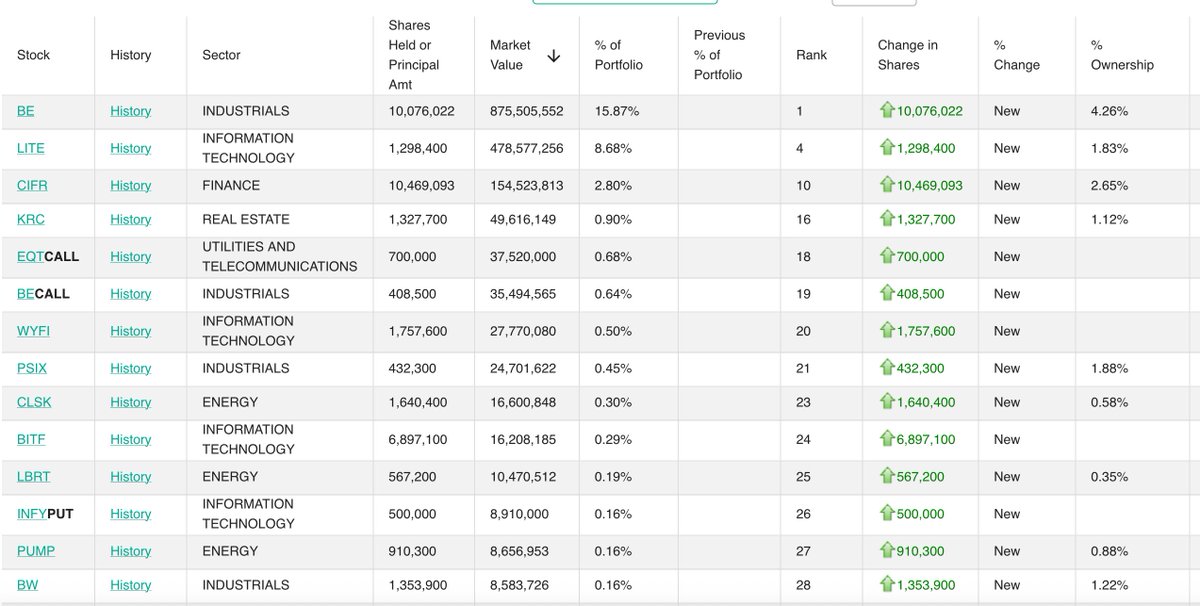Viewport: 1200px width, 606px height.
Task: Click green up arrow in BW row
Action: tap(887, 585)
